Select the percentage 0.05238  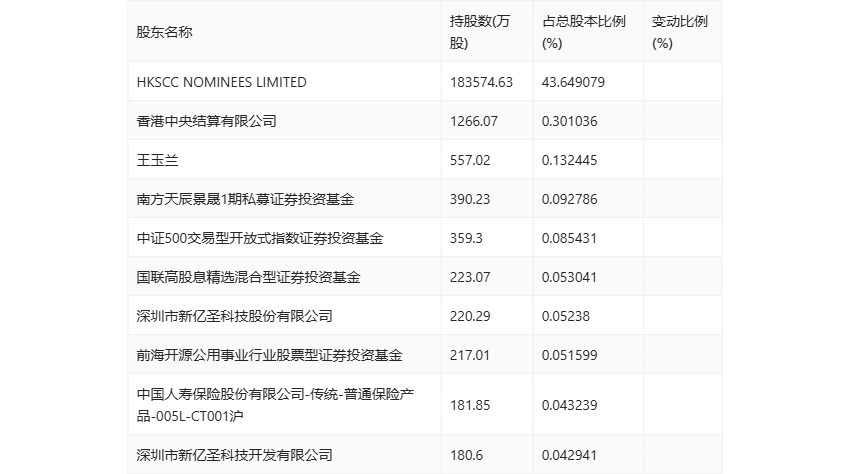click(x=565, y=316)
